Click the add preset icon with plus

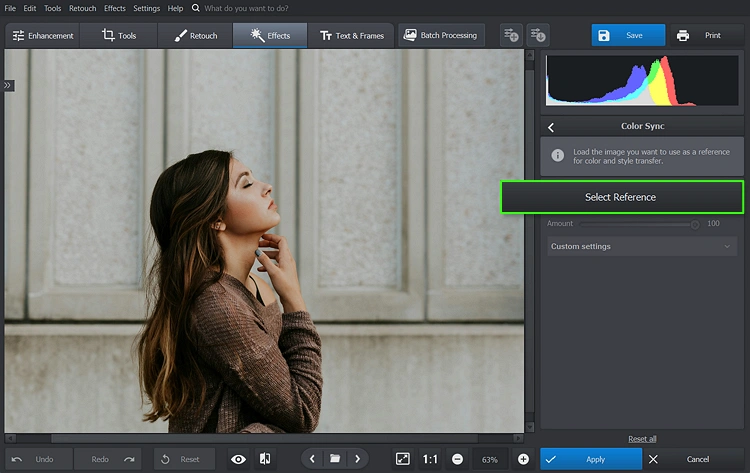tap(511, 35)
